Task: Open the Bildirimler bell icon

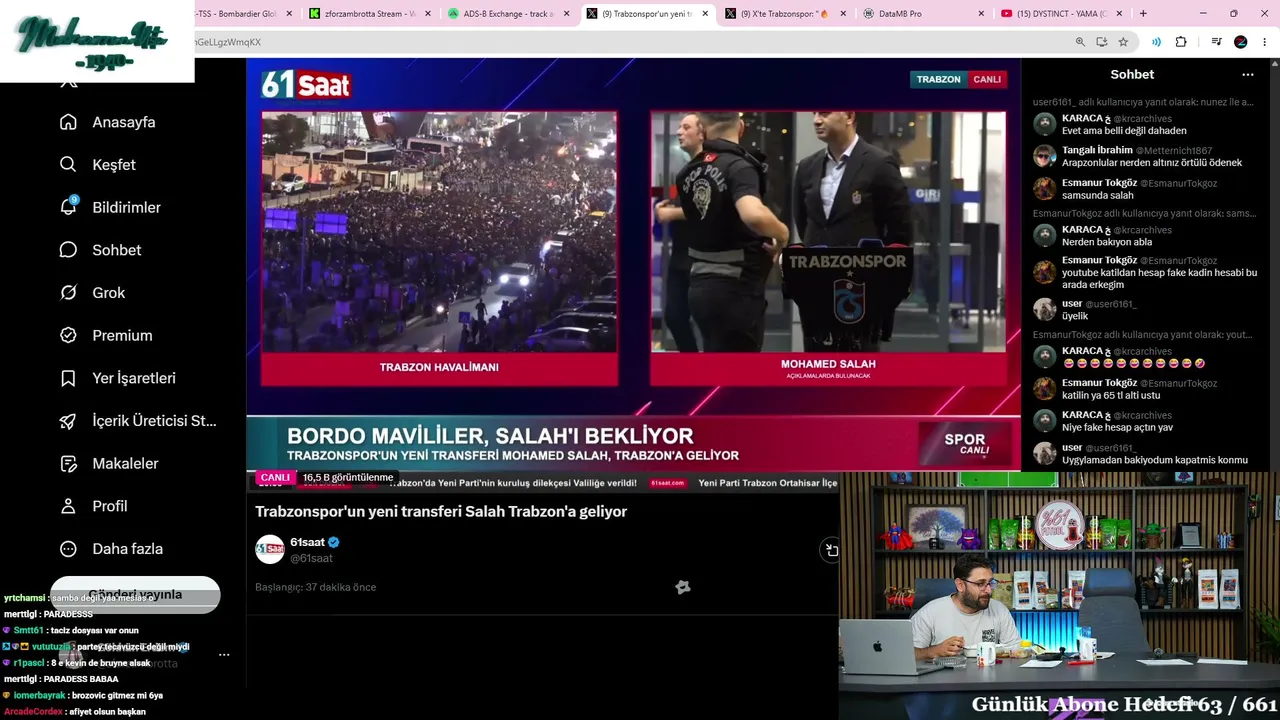Action: tap(68, 207)
